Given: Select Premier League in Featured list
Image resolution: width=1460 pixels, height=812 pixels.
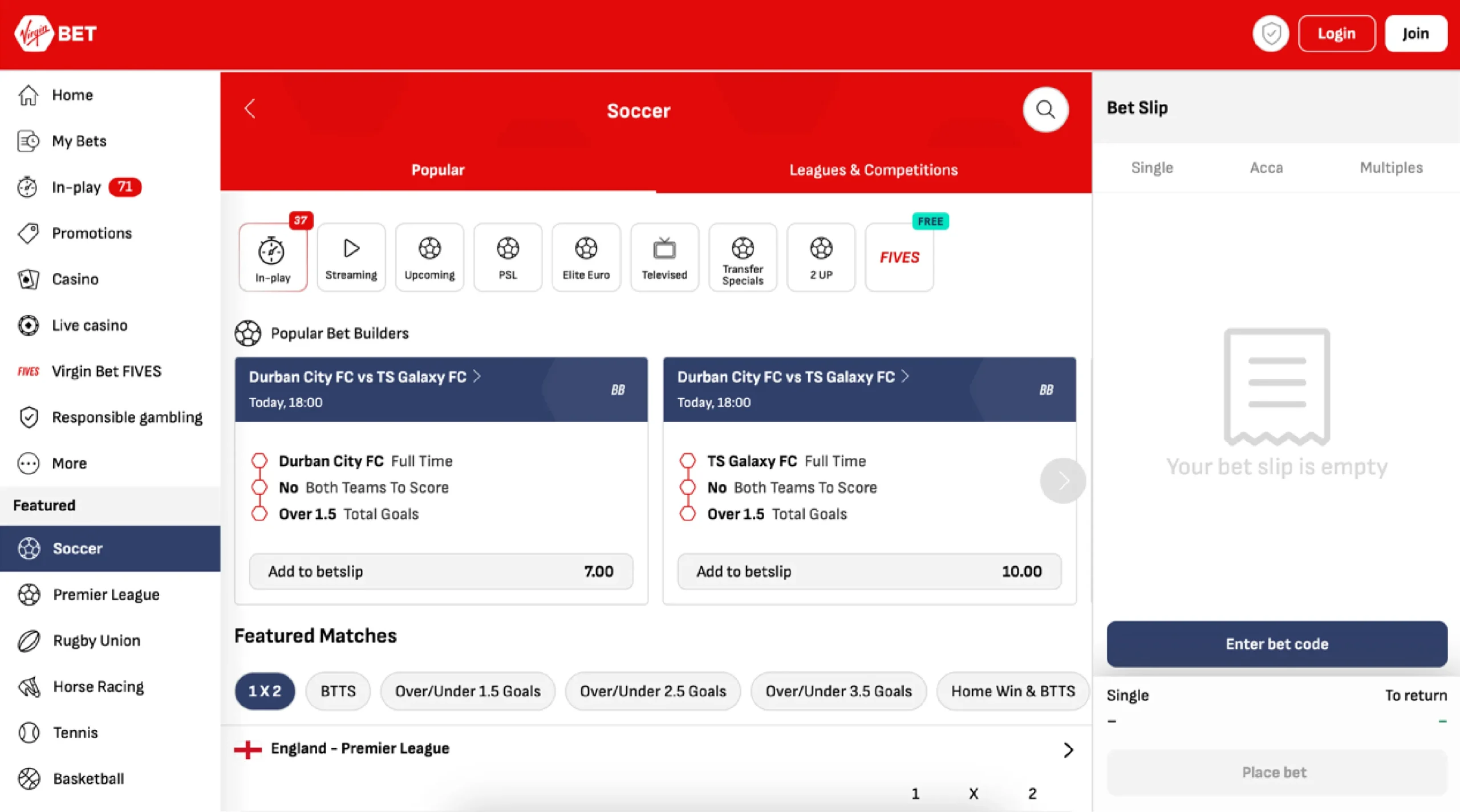Looking at the screenshot, I should [x=110, y=595].
